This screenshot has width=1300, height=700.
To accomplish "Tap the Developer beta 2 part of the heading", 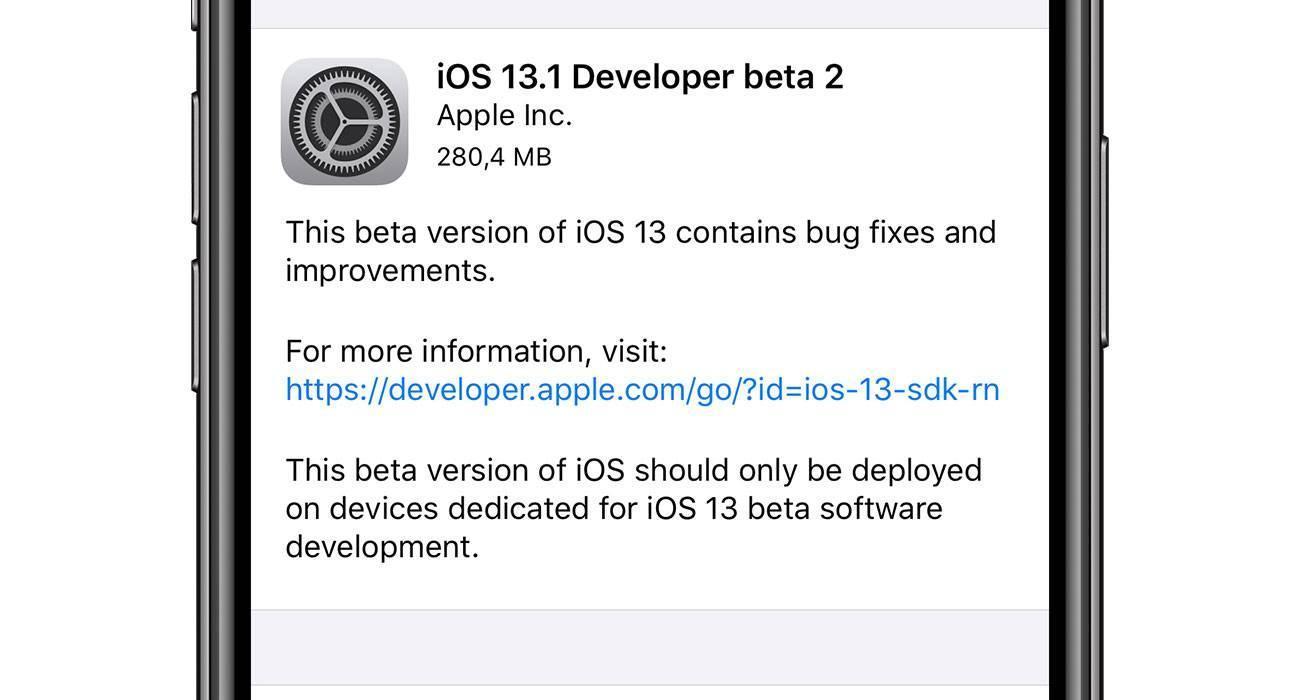I will [x=712, y=77].
